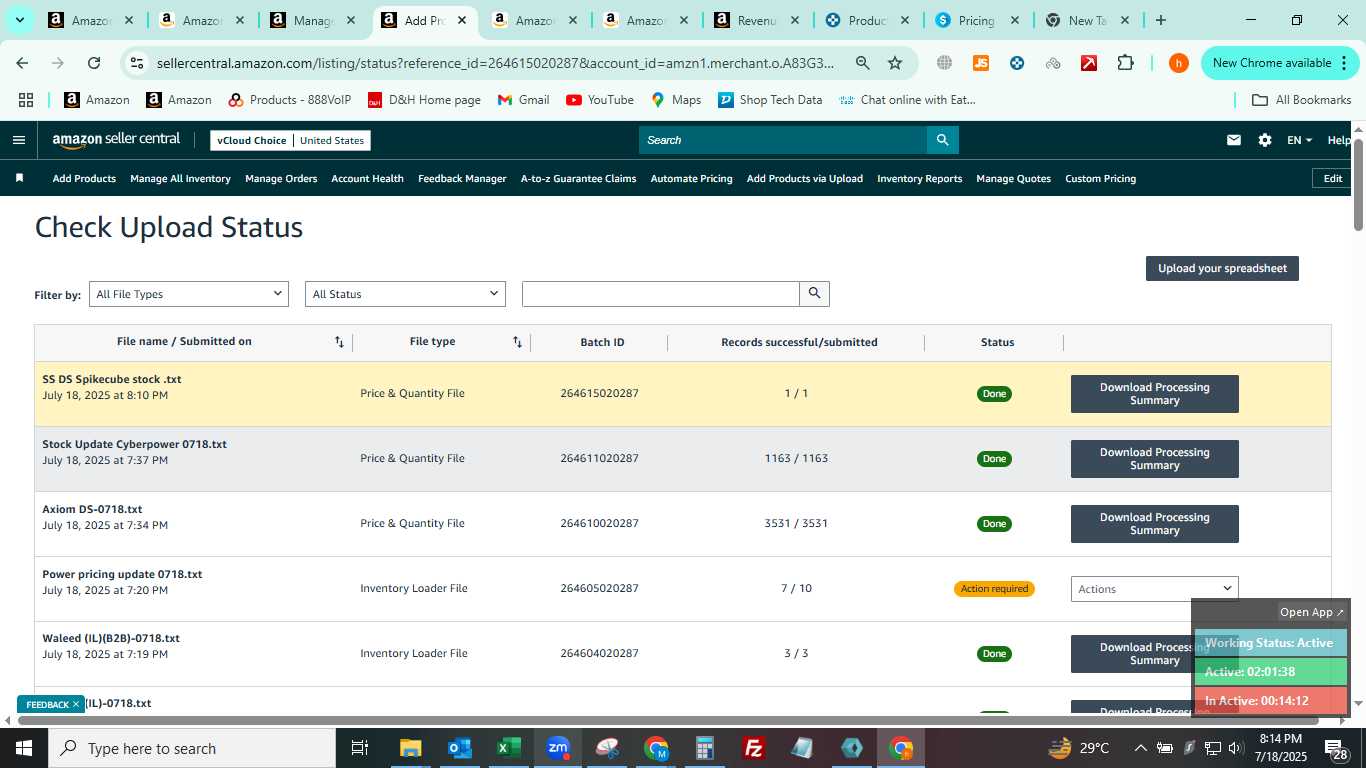The image size is (1366, 768).
Task: Open the Chrome extensions puzzle icon
Action: pyautogui.click(x=1125, y=62)
